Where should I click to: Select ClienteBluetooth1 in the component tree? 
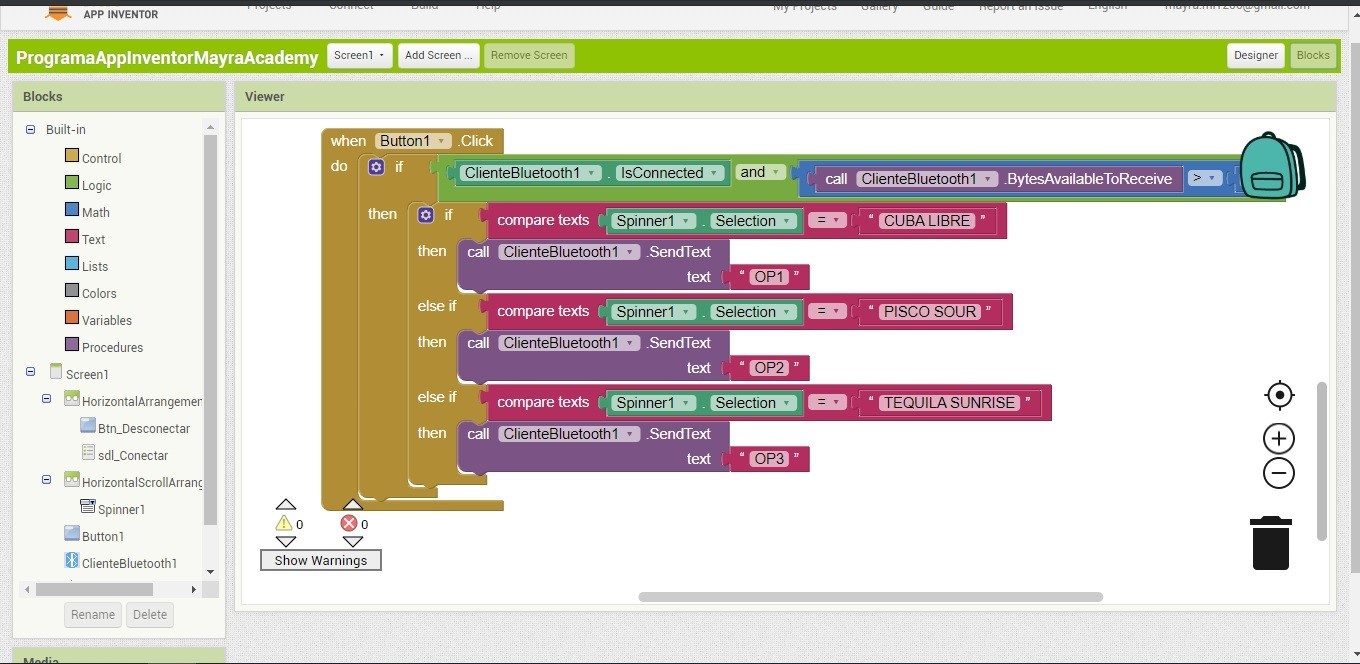pyautogui.click(x=129, y=563)
